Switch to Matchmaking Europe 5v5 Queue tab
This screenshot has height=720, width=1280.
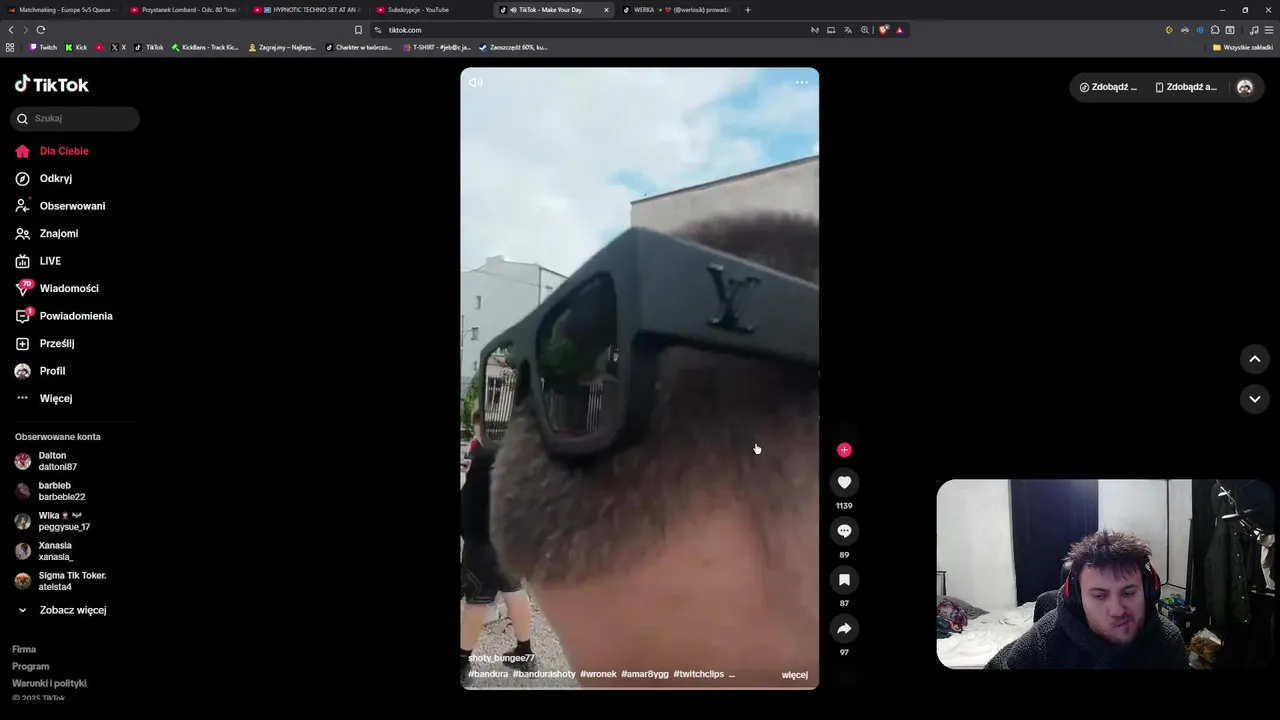(x=60, y=10)
